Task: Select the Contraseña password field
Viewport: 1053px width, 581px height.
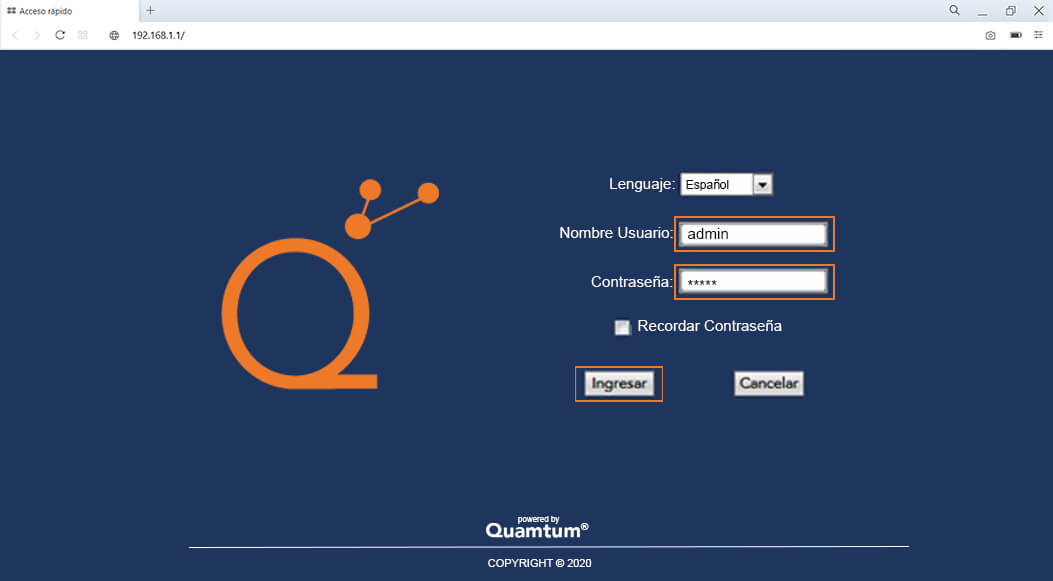Action: point(754,281)
